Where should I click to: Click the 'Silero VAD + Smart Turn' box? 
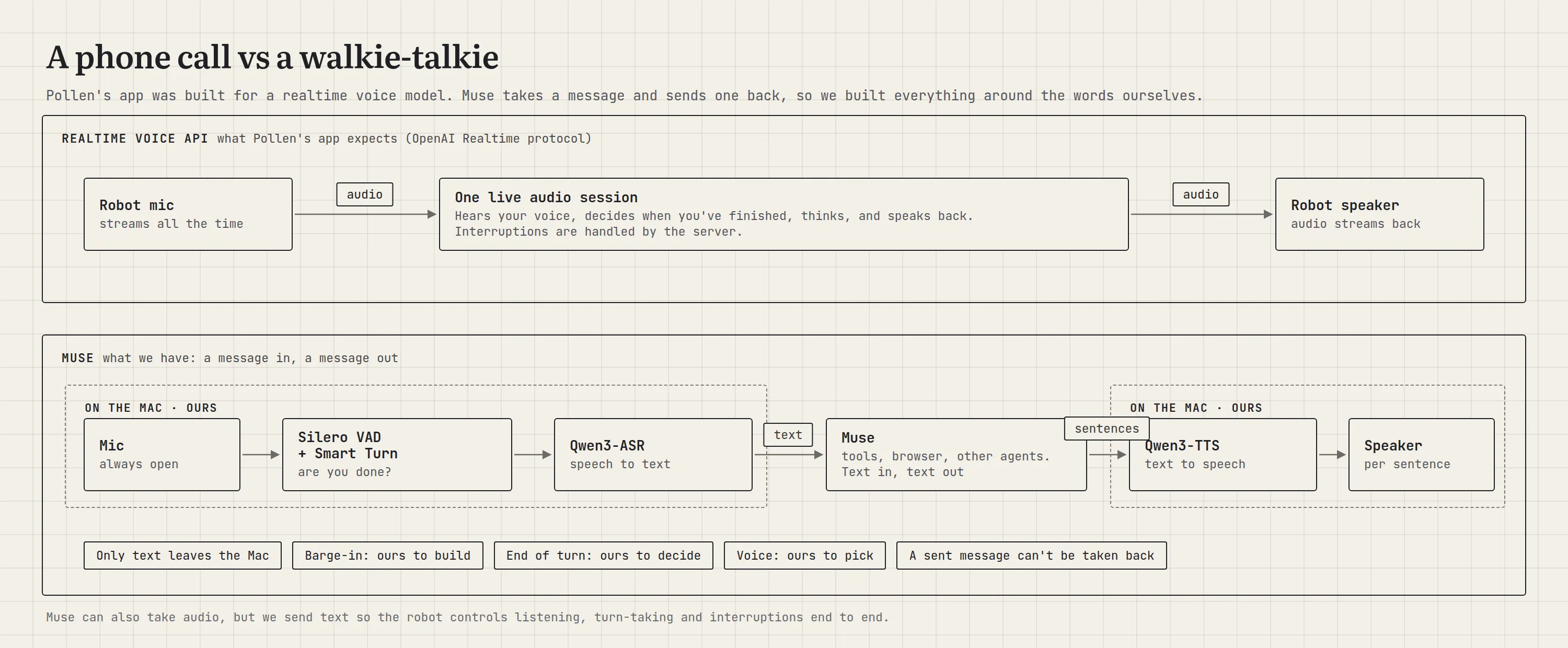[397, 455]
